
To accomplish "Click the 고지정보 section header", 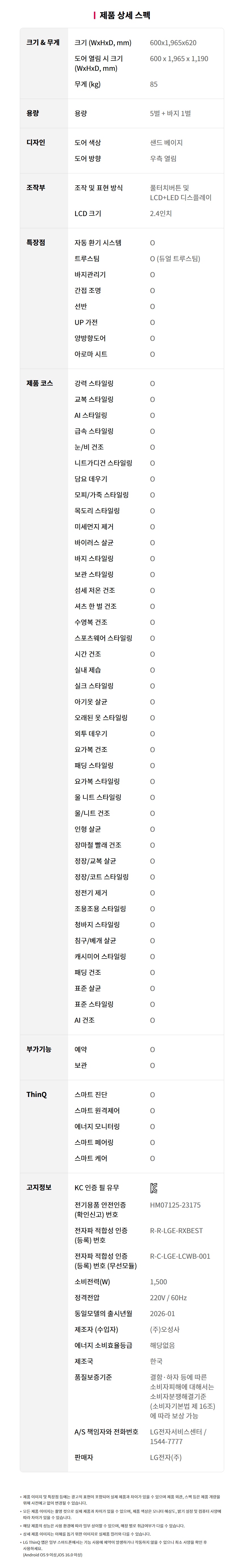I will click(x=39, y=1187).
